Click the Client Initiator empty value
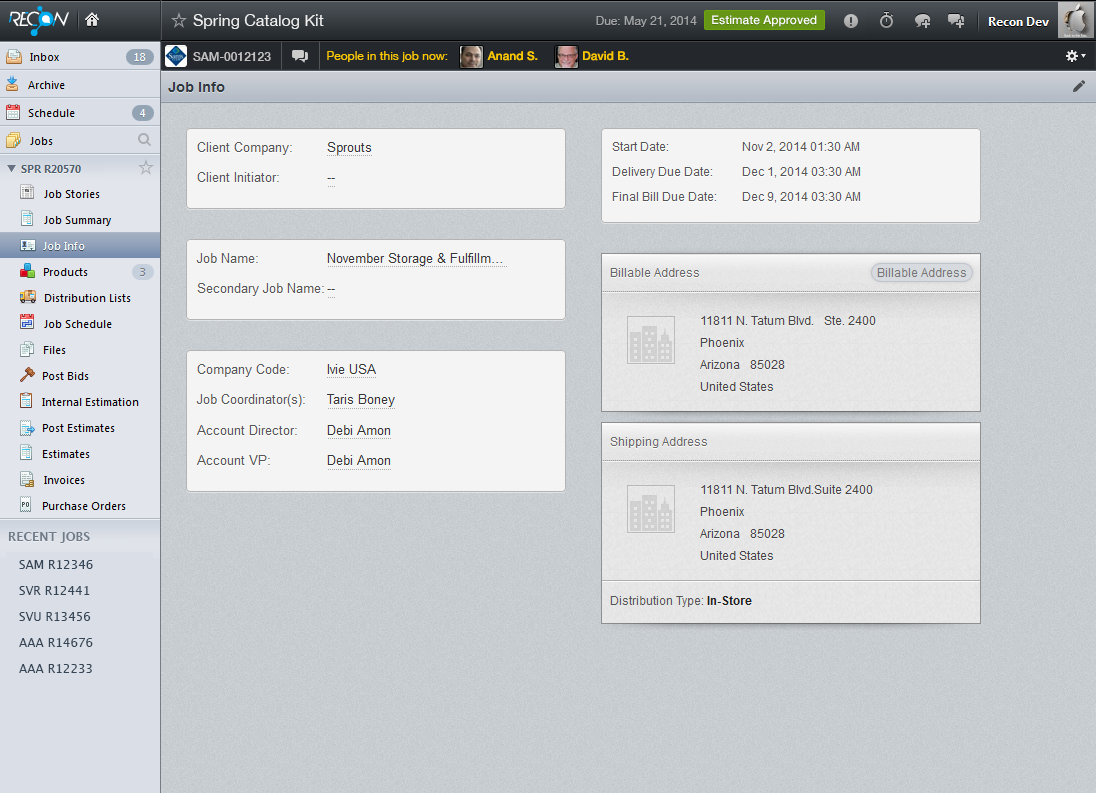Screen dimensions: 1096x793 tap(331, 178)
